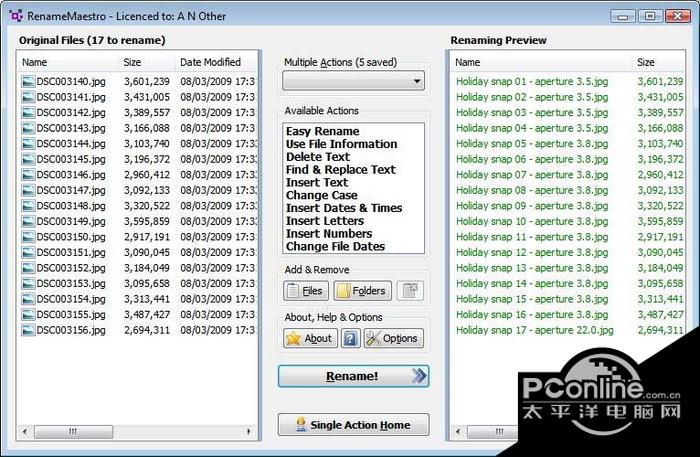This screenshot has height=457, width=700.
Task: Click the help question mark icon button
Action: click(x=350, y=338)
